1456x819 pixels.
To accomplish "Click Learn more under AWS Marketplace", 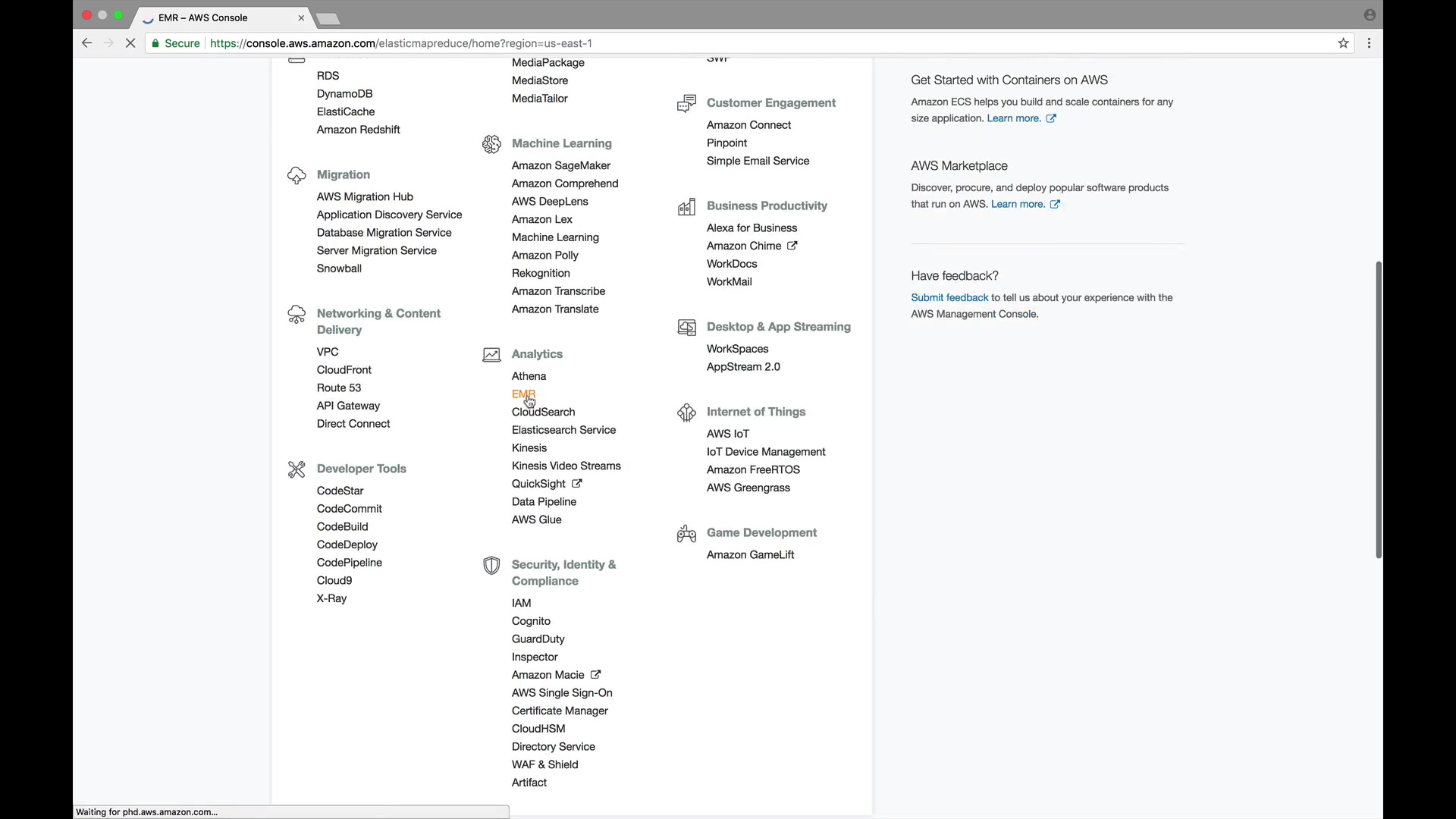I will point(1018,204).
